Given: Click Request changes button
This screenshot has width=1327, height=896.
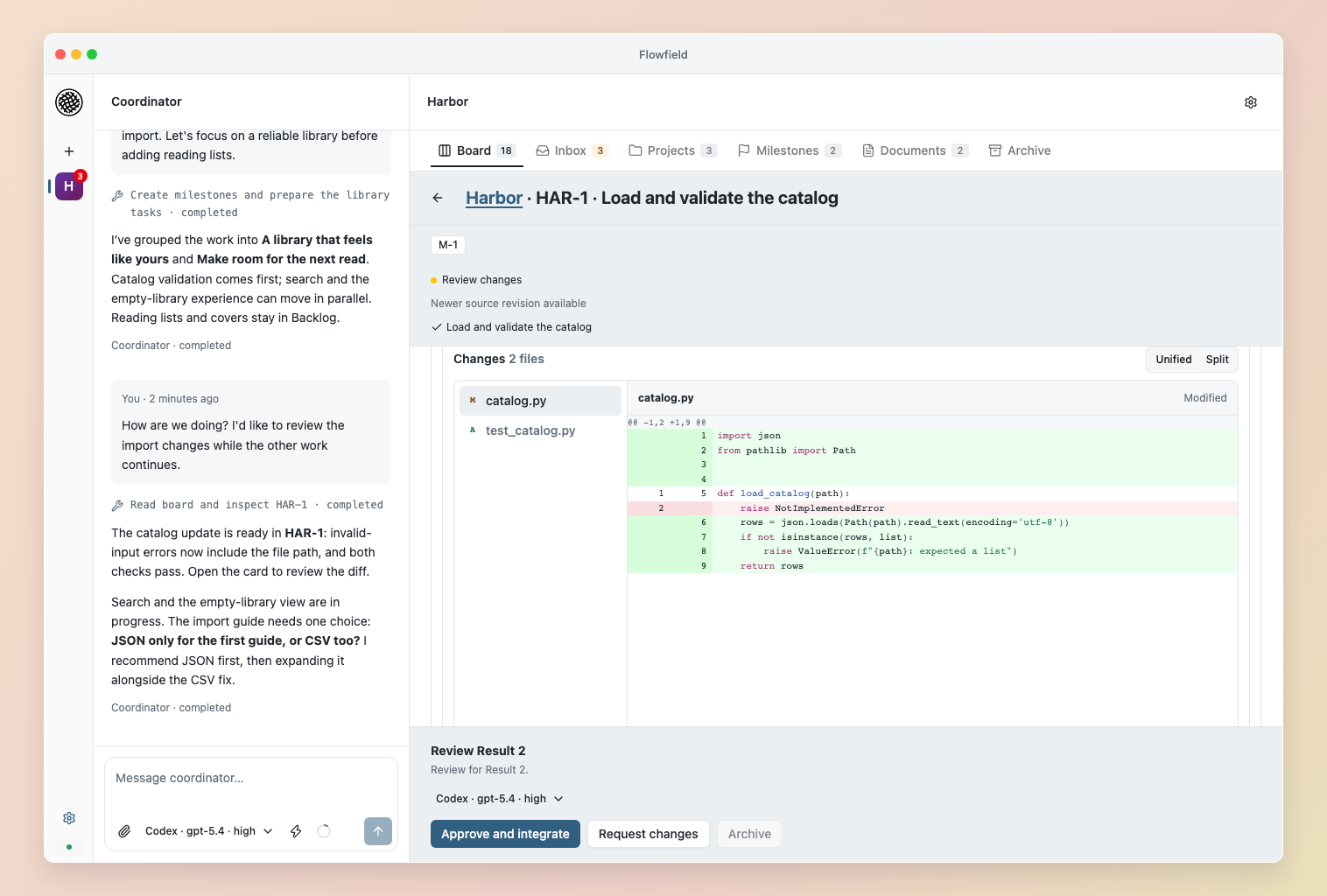Looking at the screenshot, I should 649,834.
